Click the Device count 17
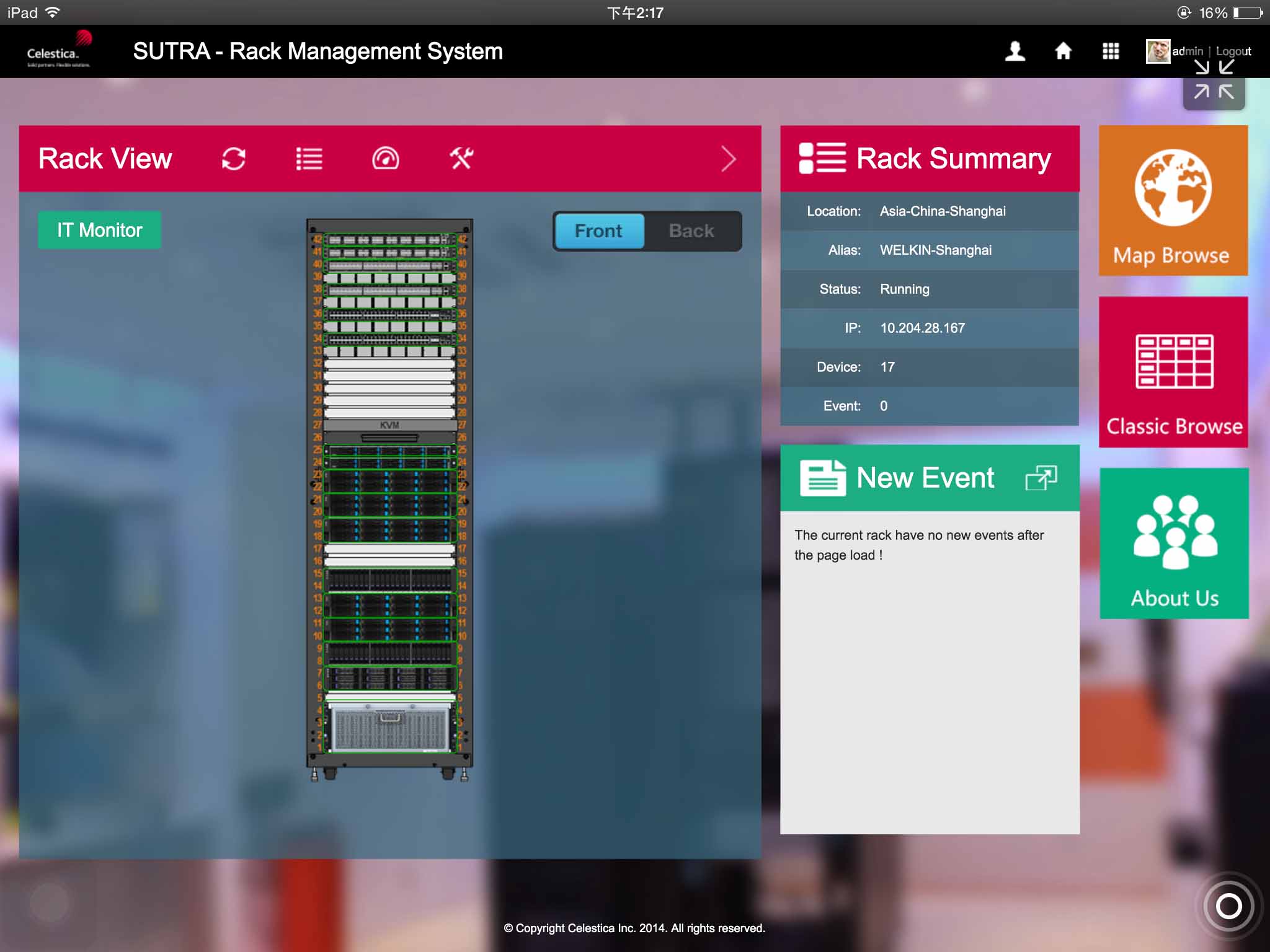Image resolution: width=1270 pixels, height=952 pixels. [x=887, y=367]
